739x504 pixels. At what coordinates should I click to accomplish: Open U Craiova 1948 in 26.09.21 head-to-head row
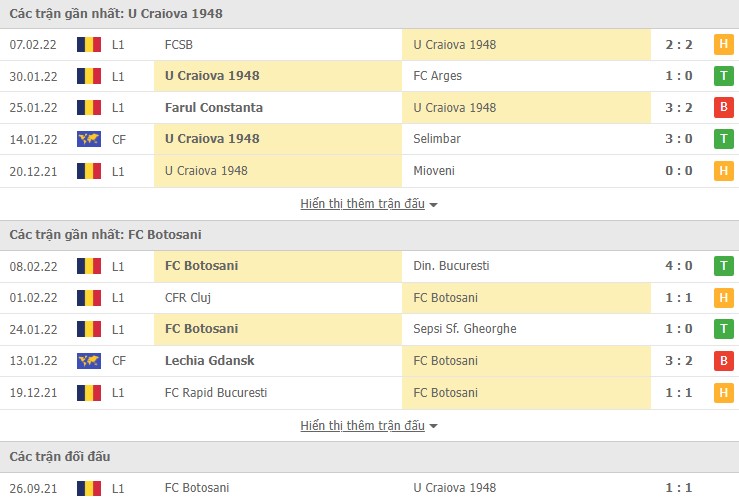point(454,488)
